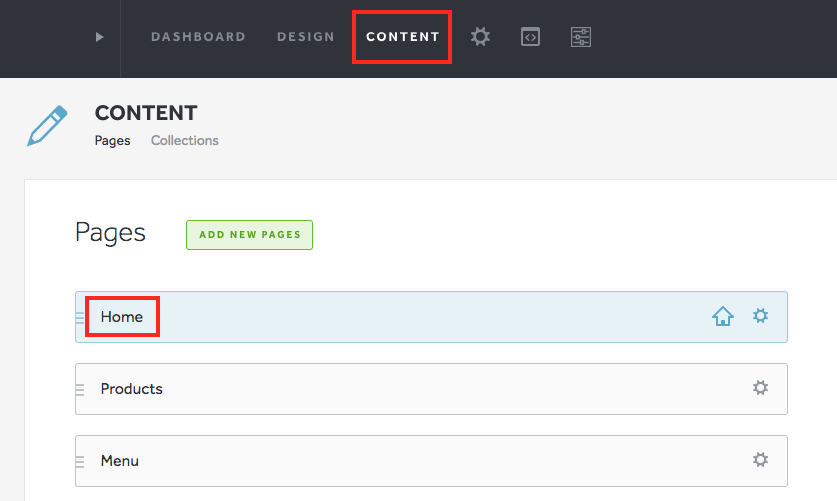
Task: Expand sidebar using the top-left triangle arrow
Action: click(x=99, y=37)
